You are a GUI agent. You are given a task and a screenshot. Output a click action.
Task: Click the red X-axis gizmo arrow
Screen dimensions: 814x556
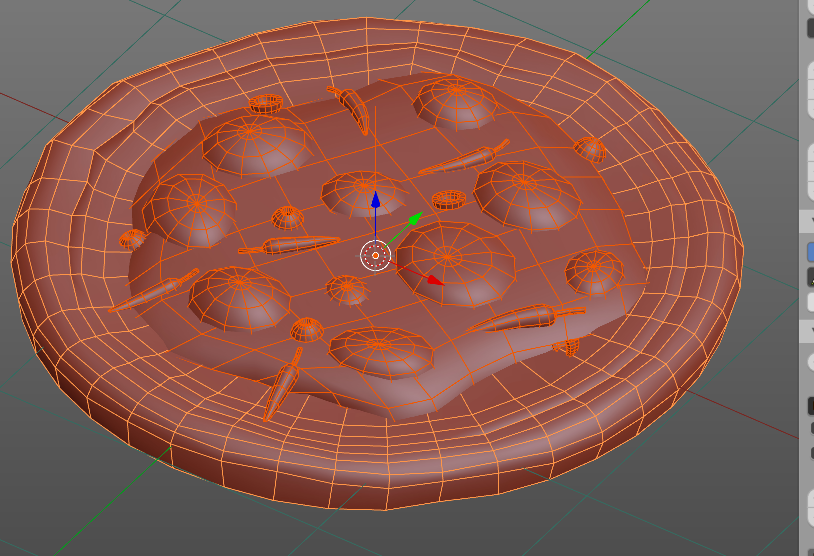(435, 280)
